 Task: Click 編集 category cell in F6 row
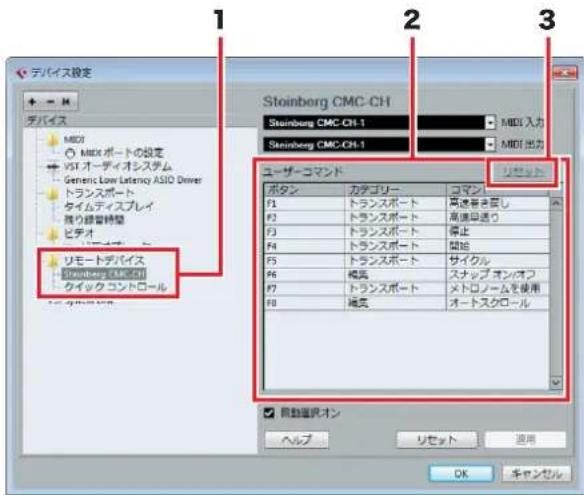point(396,275)
